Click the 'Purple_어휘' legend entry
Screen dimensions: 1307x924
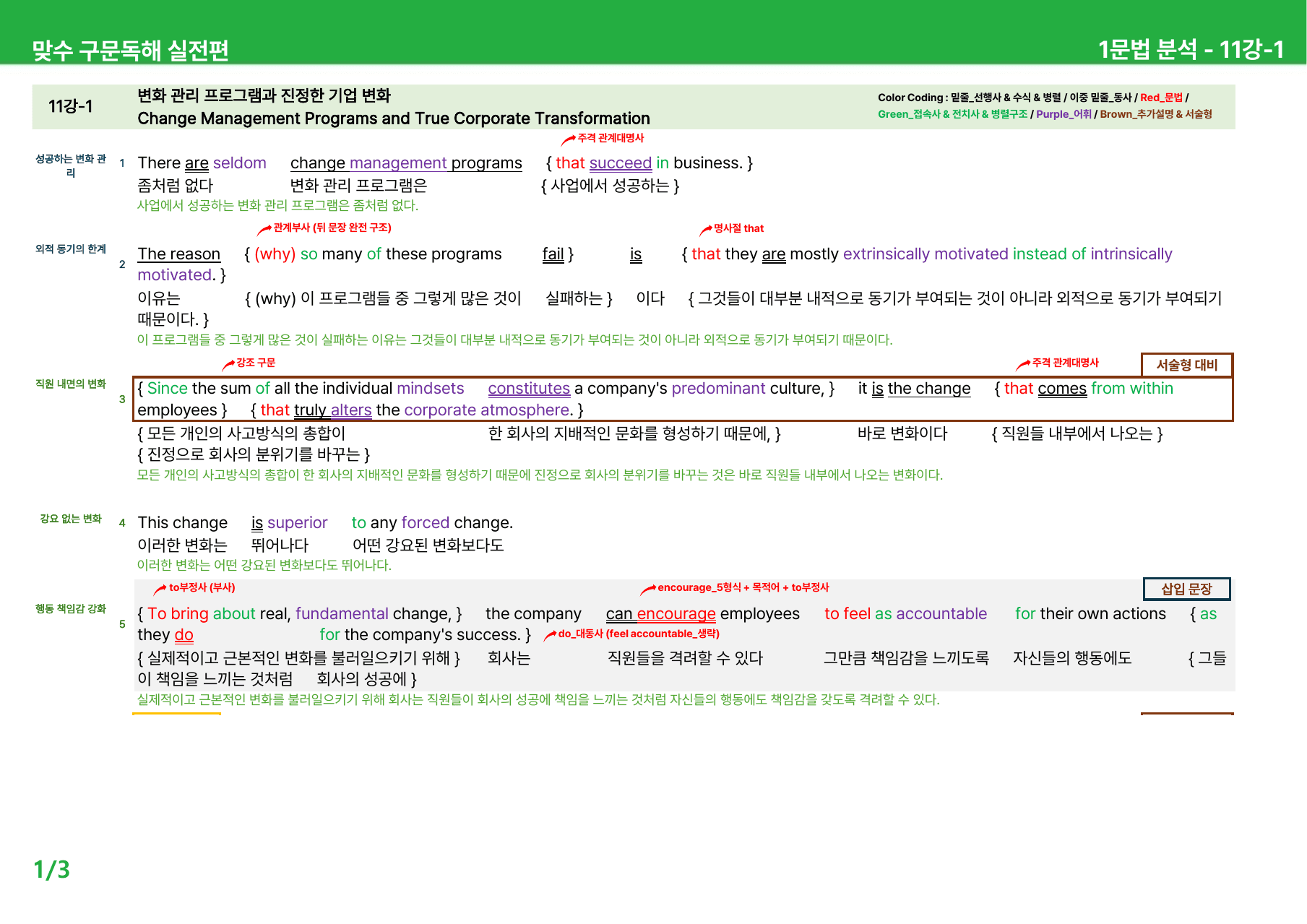tap(1064, 114)
